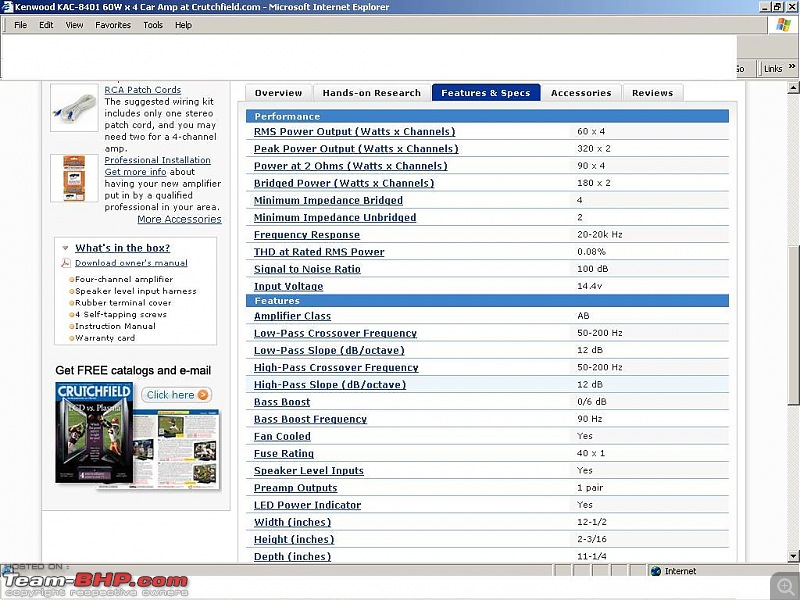Open the Bass Boost Frequency link
Screen dimensions: 800x600
tap(311, 419)
